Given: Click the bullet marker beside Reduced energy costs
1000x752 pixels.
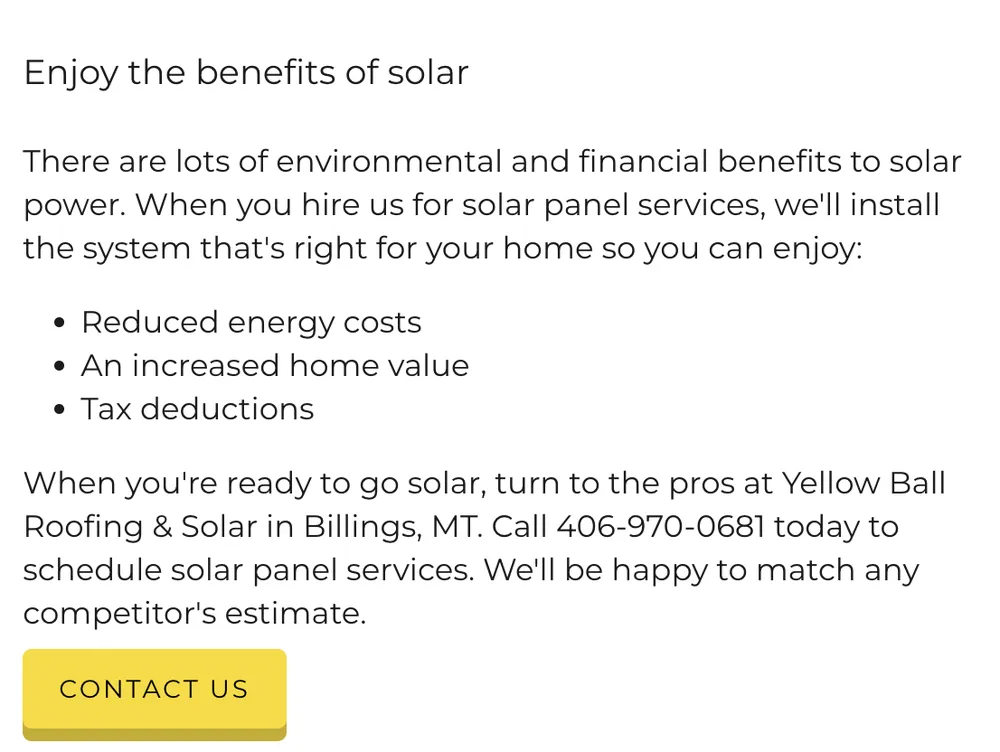Looking at the screenshot, I should coord(60,320).
